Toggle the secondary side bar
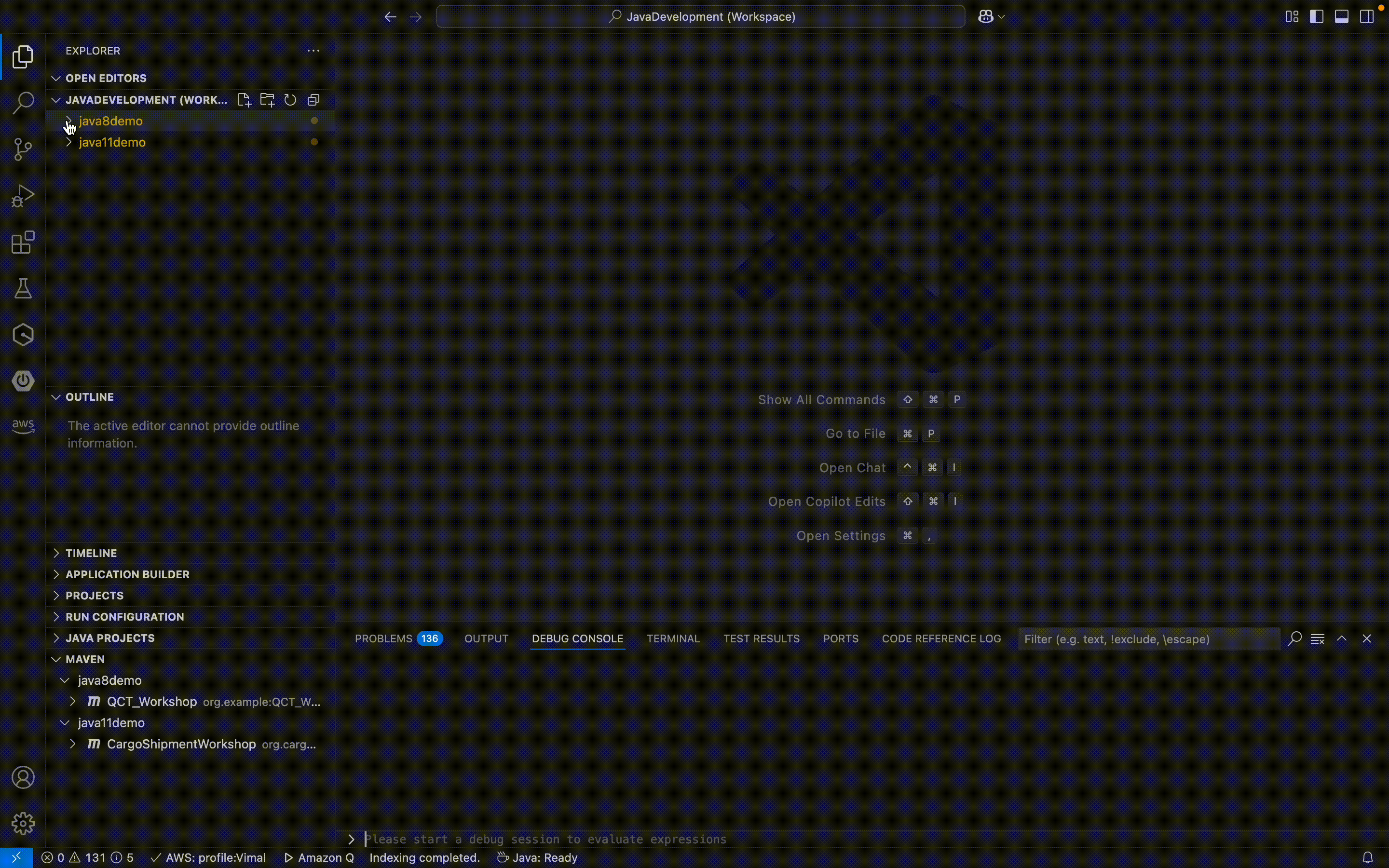1389x868 pixels. 1367,17
